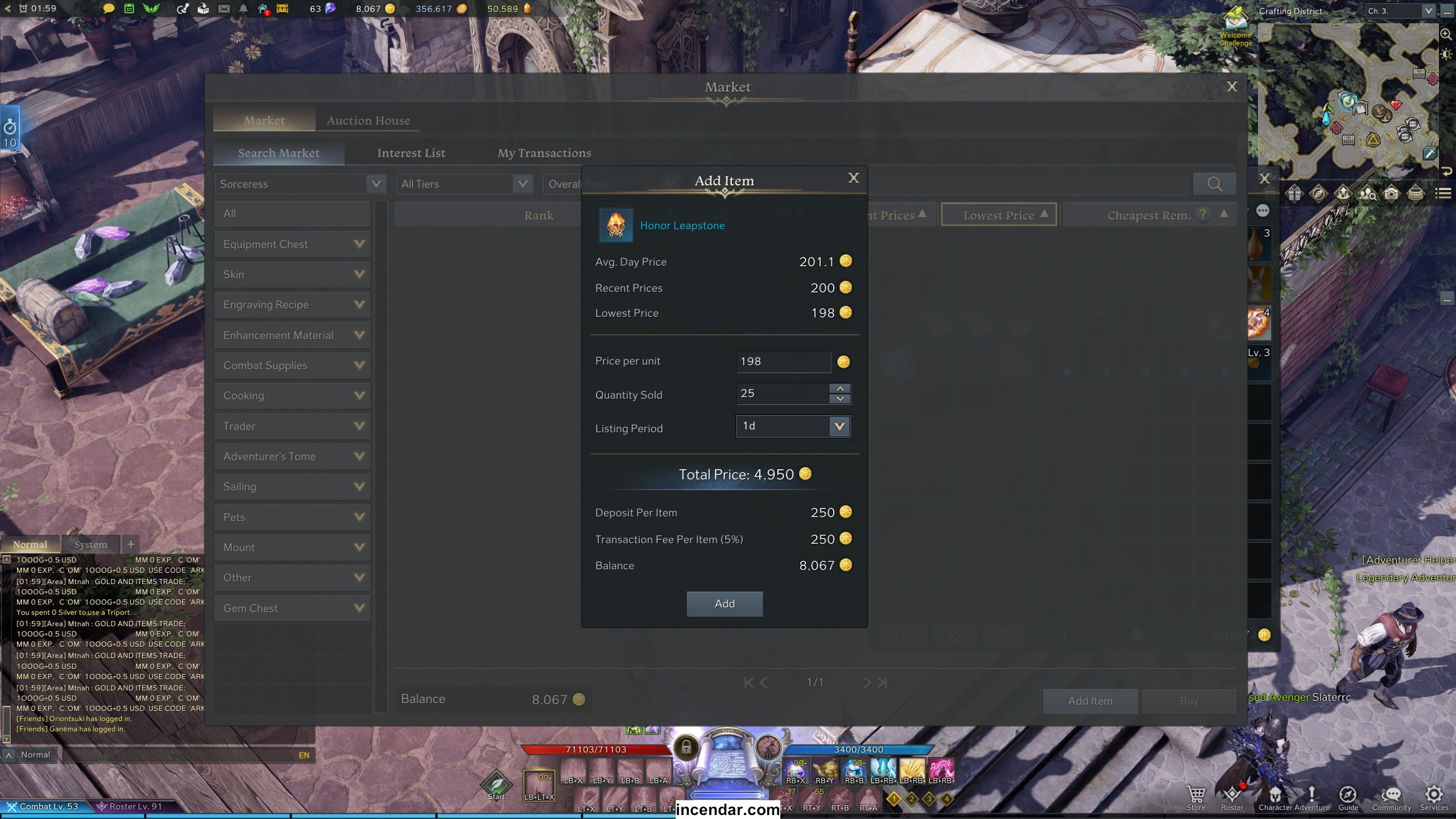
Task: Open the My Transactions tab
Action: pyautogui.click(x=544, y=153)
